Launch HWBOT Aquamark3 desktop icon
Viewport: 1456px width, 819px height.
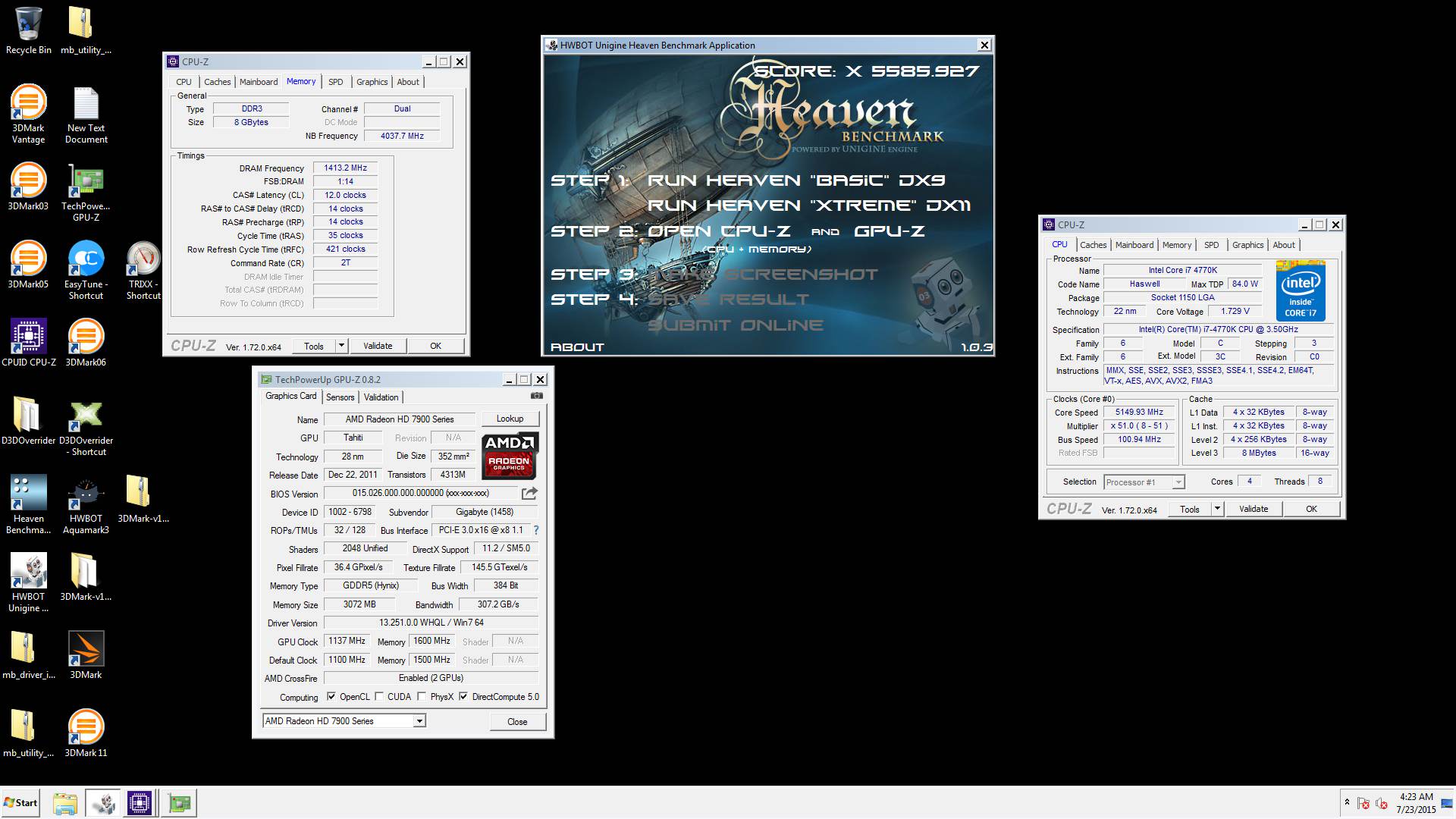point(86,504)
